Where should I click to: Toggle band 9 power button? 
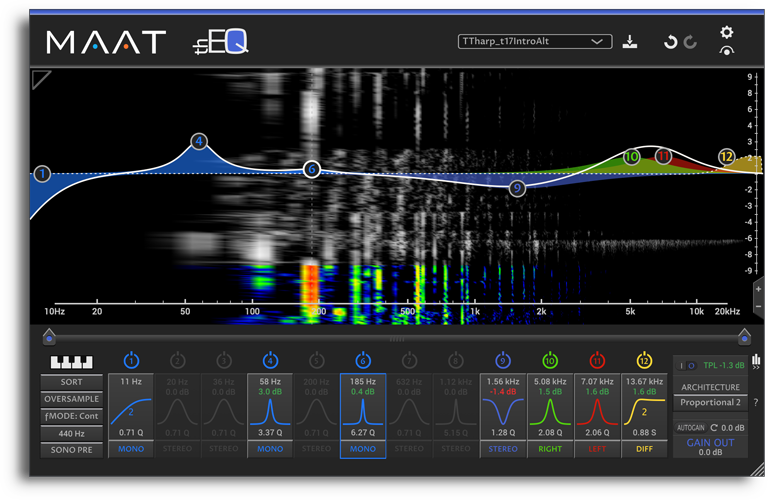pos(503,360)
